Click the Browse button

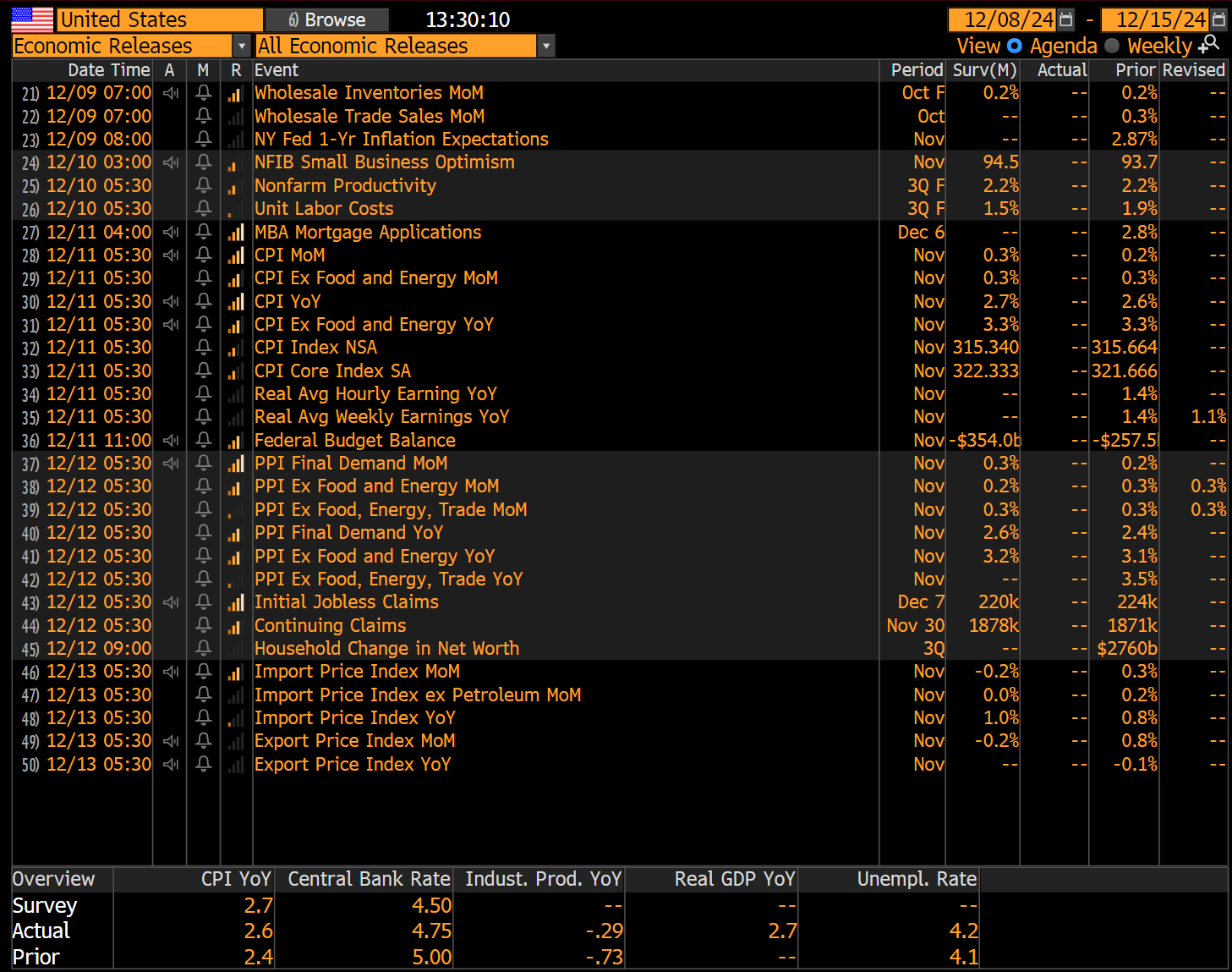tap(326, 19)
